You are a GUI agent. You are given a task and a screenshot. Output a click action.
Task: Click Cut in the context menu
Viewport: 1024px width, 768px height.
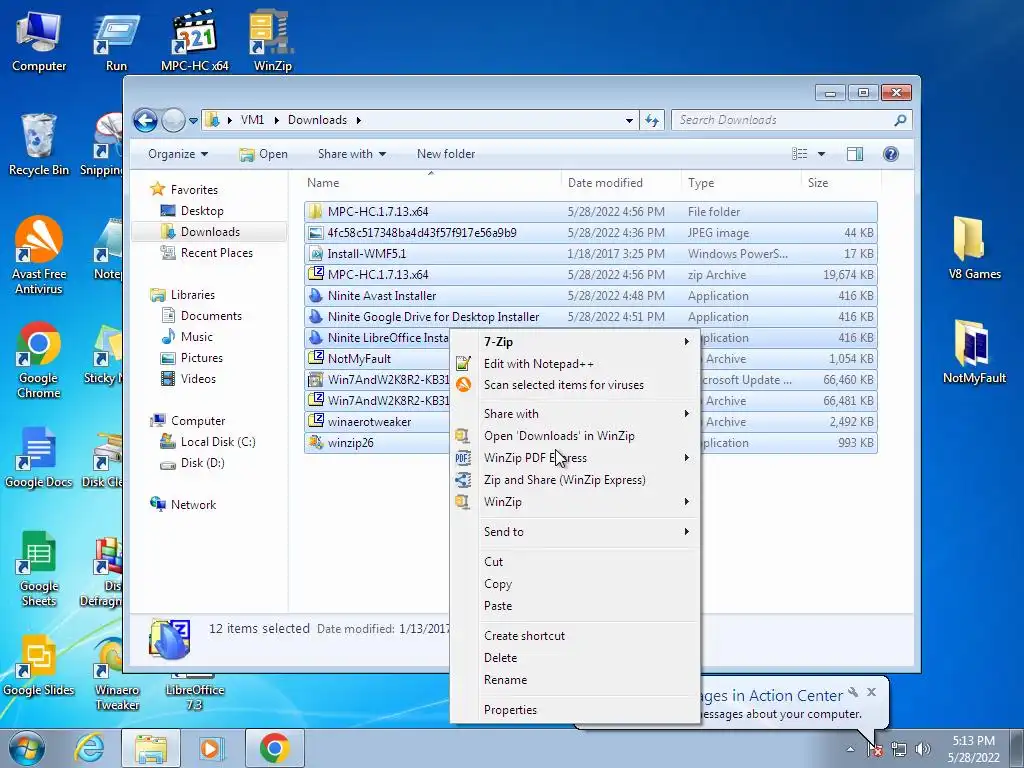coord(575,562)
